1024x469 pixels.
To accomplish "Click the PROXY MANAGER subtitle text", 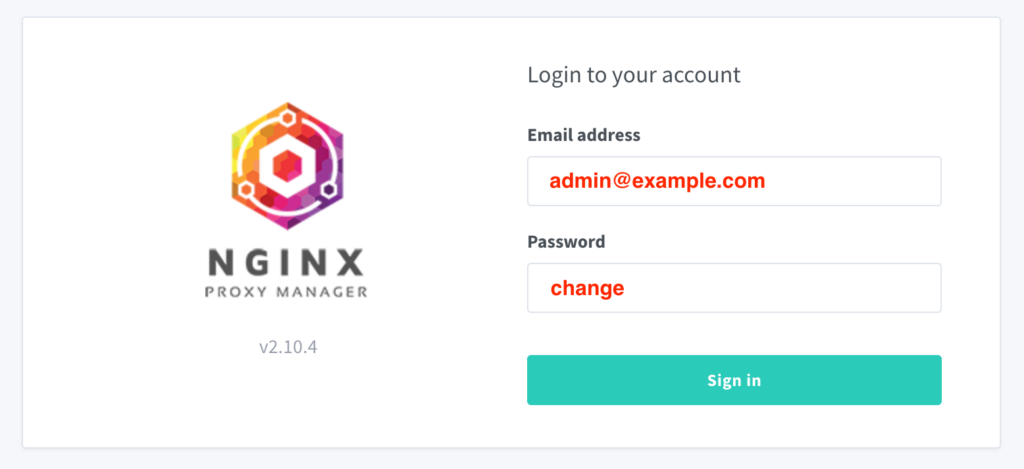I will (286, 291).
